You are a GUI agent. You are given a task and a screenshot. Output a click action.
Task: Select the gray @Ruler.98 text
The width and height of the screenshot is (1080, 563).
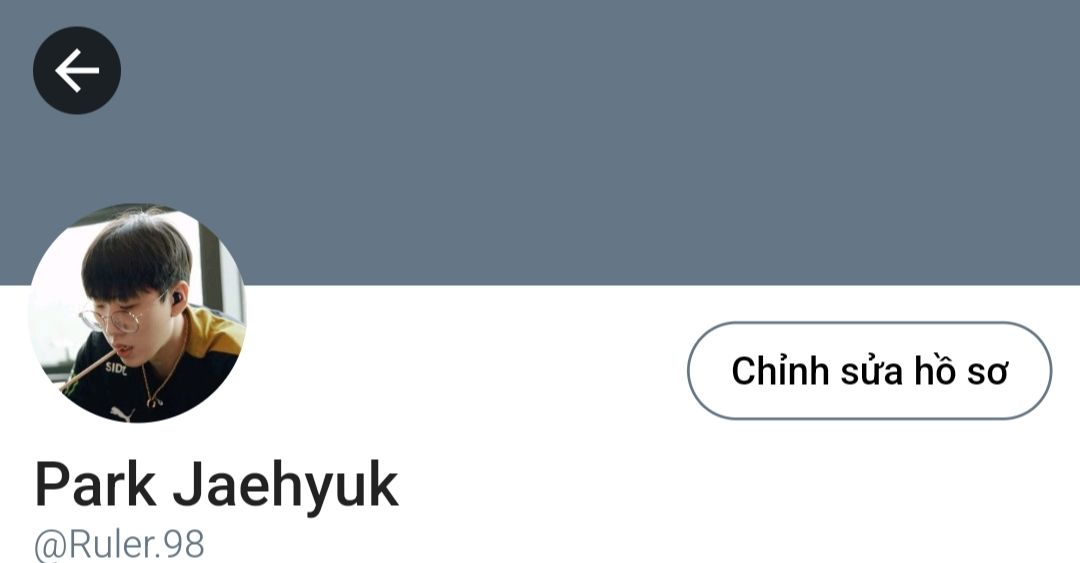[119, 545]
